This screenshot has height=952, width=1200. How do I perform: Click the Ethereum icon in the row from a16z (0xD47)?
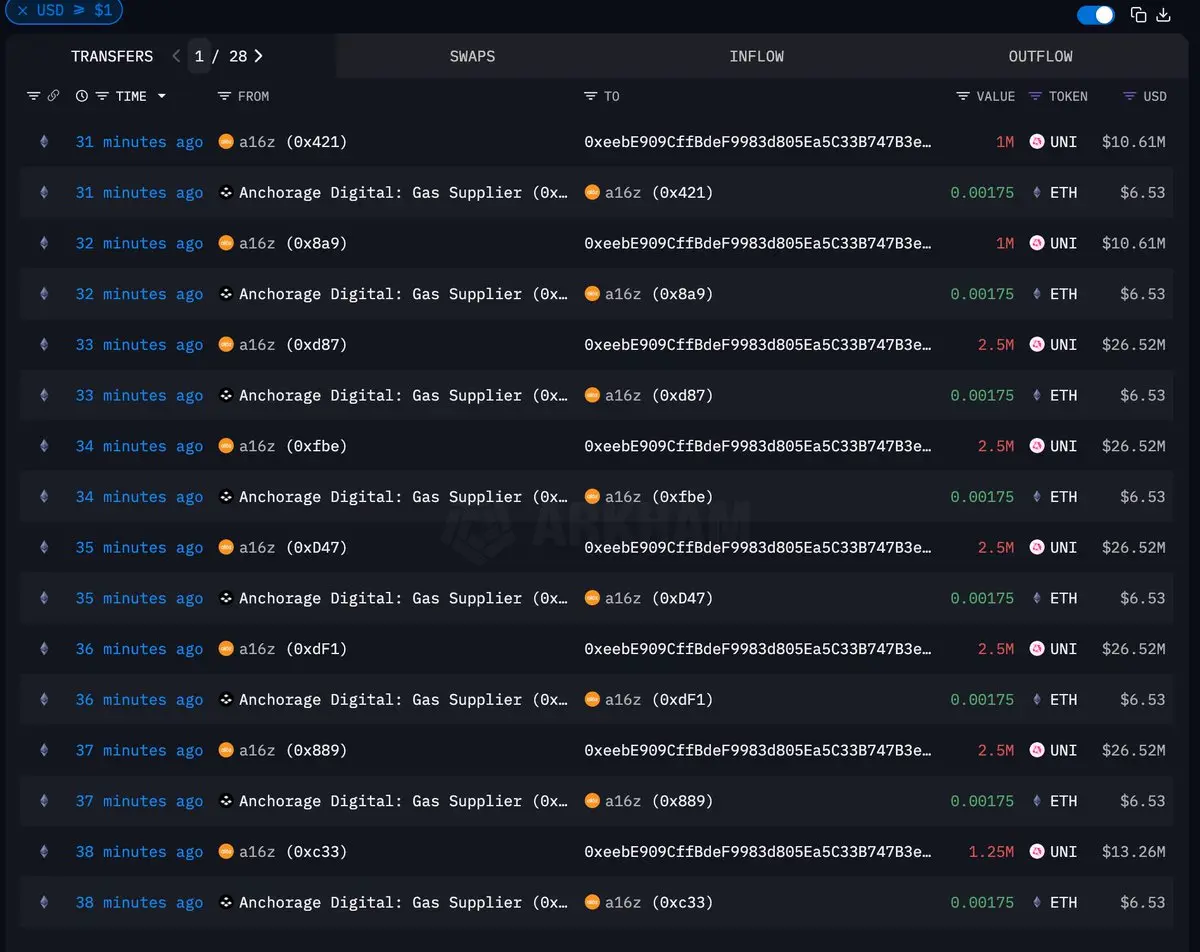[43, 548]
